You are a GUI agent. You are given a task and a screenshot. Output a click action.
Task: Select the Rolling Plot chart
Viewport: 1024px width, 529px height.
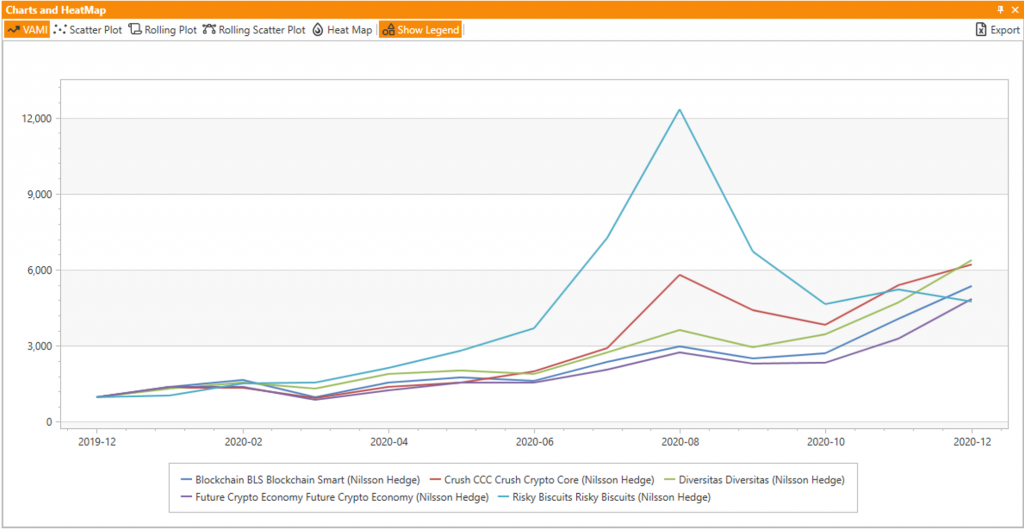(x=163, y=30)
